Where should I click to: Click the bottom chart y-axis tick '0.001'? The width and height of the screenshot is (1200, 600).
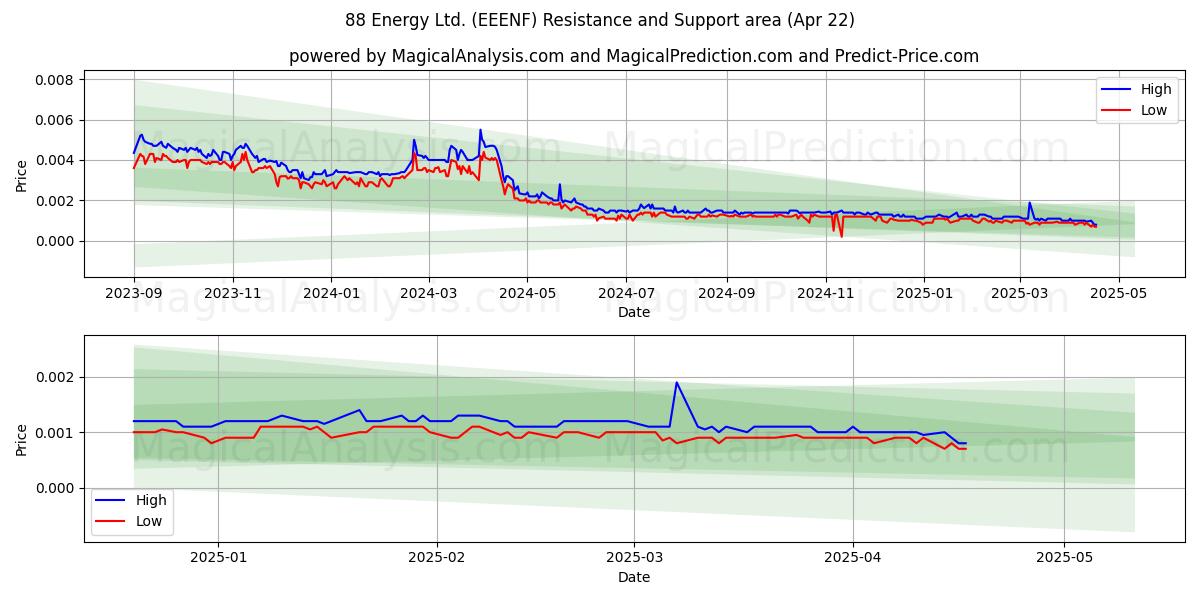tap(56, 433)
